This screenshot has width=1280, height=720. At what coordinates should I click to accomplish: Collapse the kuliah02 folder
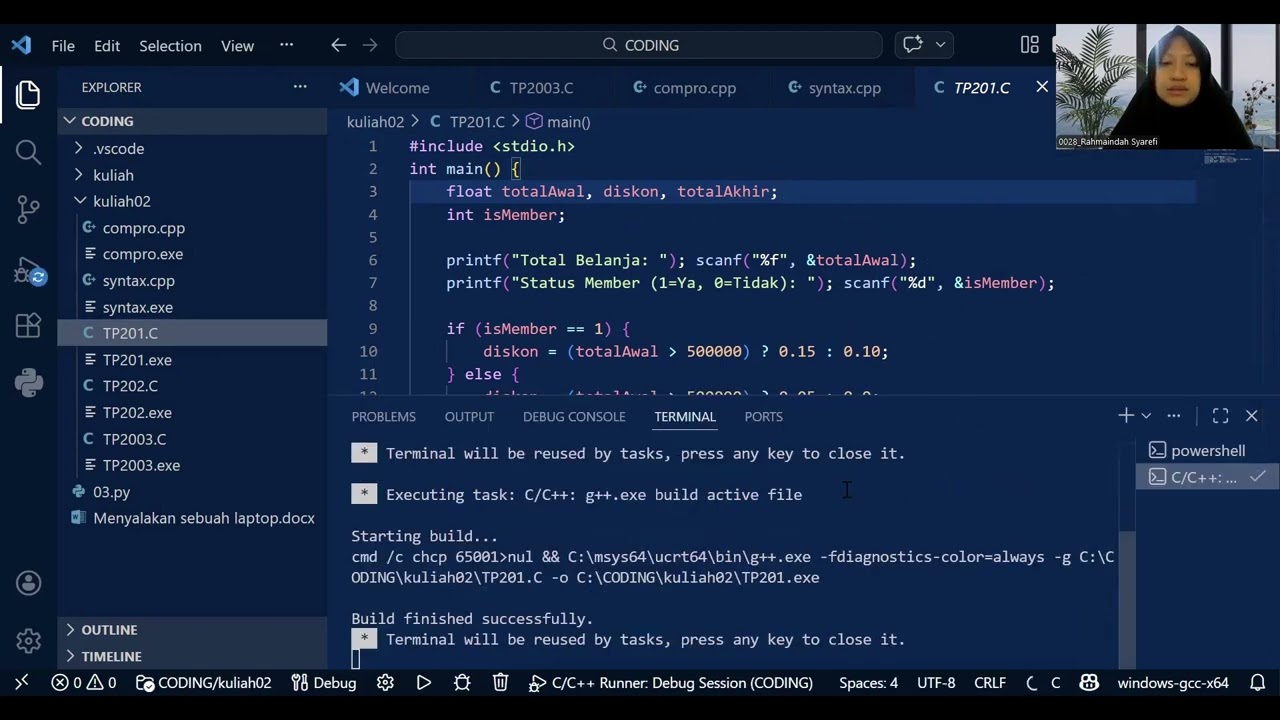[192, 201]
